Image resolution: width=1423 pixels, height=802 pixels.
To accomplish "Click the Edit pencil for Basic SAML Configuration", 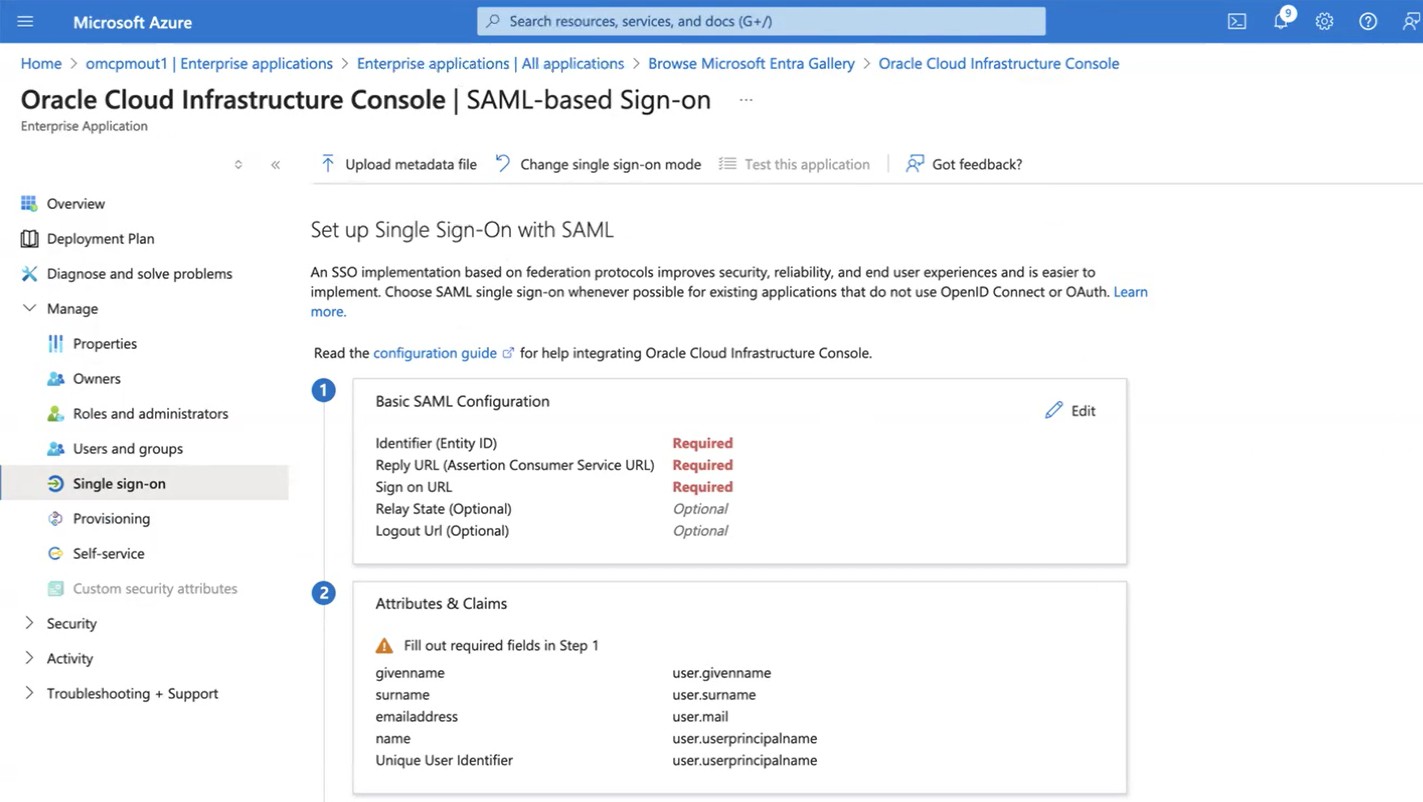I will point(1070,410).
